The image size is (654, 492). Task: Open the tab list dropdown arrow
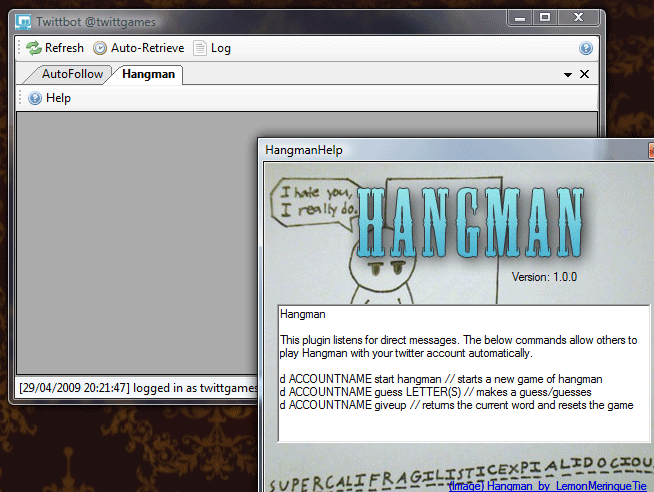pyautogui.click(x=568, y=75)
